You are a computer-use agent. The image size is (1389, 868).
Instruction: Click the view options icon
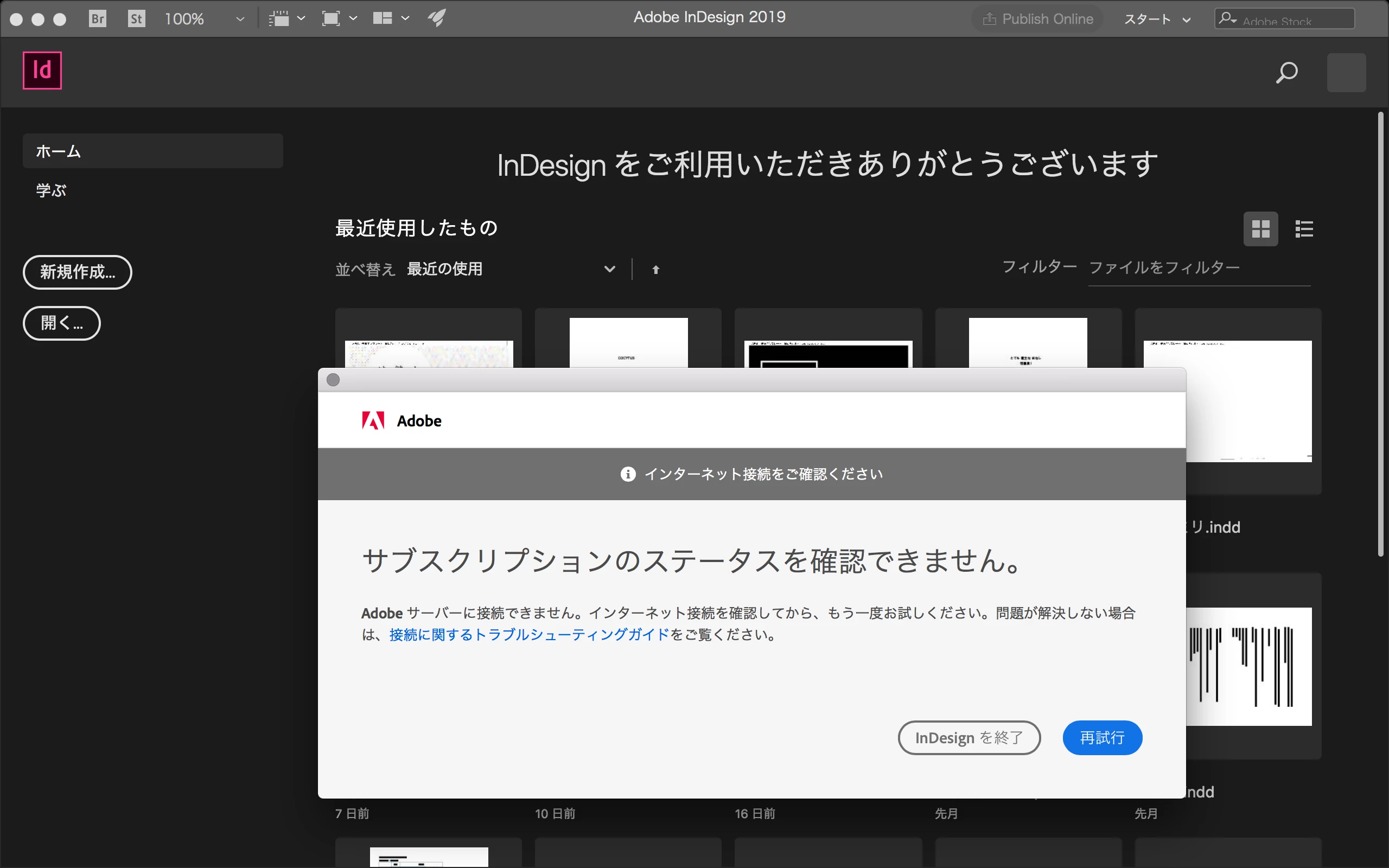pyautogui.click(x=279, y=18)
